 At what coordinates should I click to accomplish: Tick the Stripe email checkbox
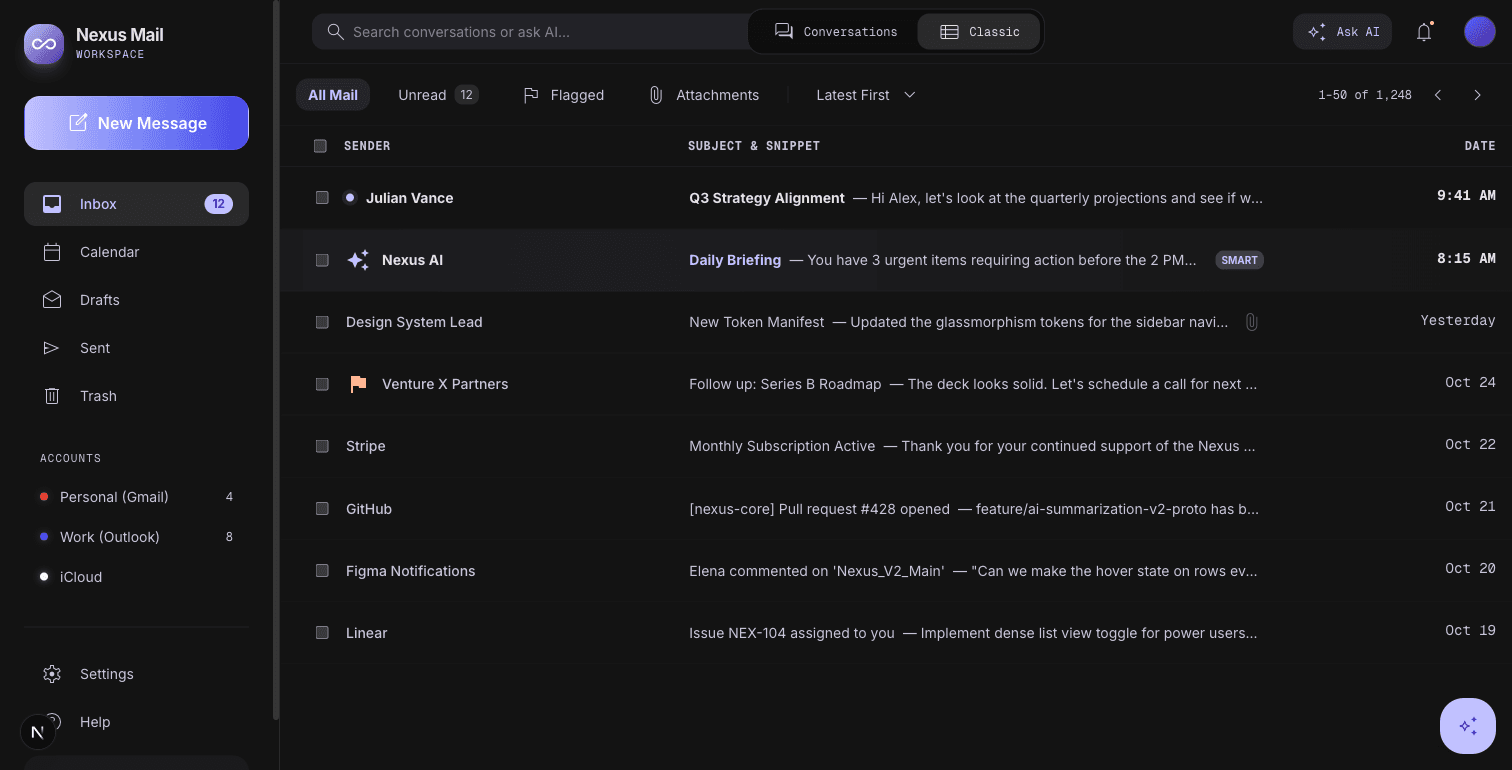coord(322,446)
